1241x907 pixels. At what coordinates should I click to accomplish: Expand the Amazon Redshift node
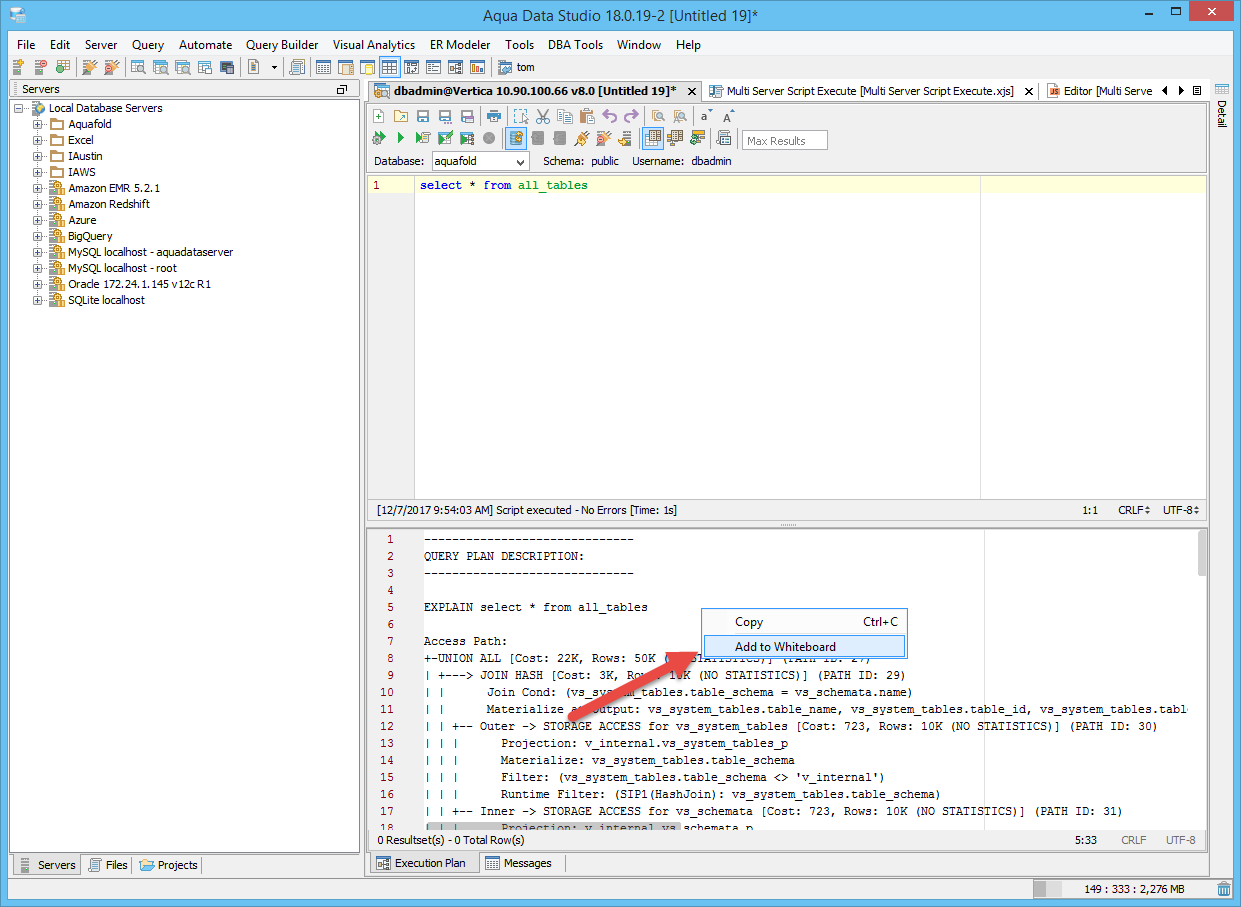pyautogui.click(x=38, y=204)
